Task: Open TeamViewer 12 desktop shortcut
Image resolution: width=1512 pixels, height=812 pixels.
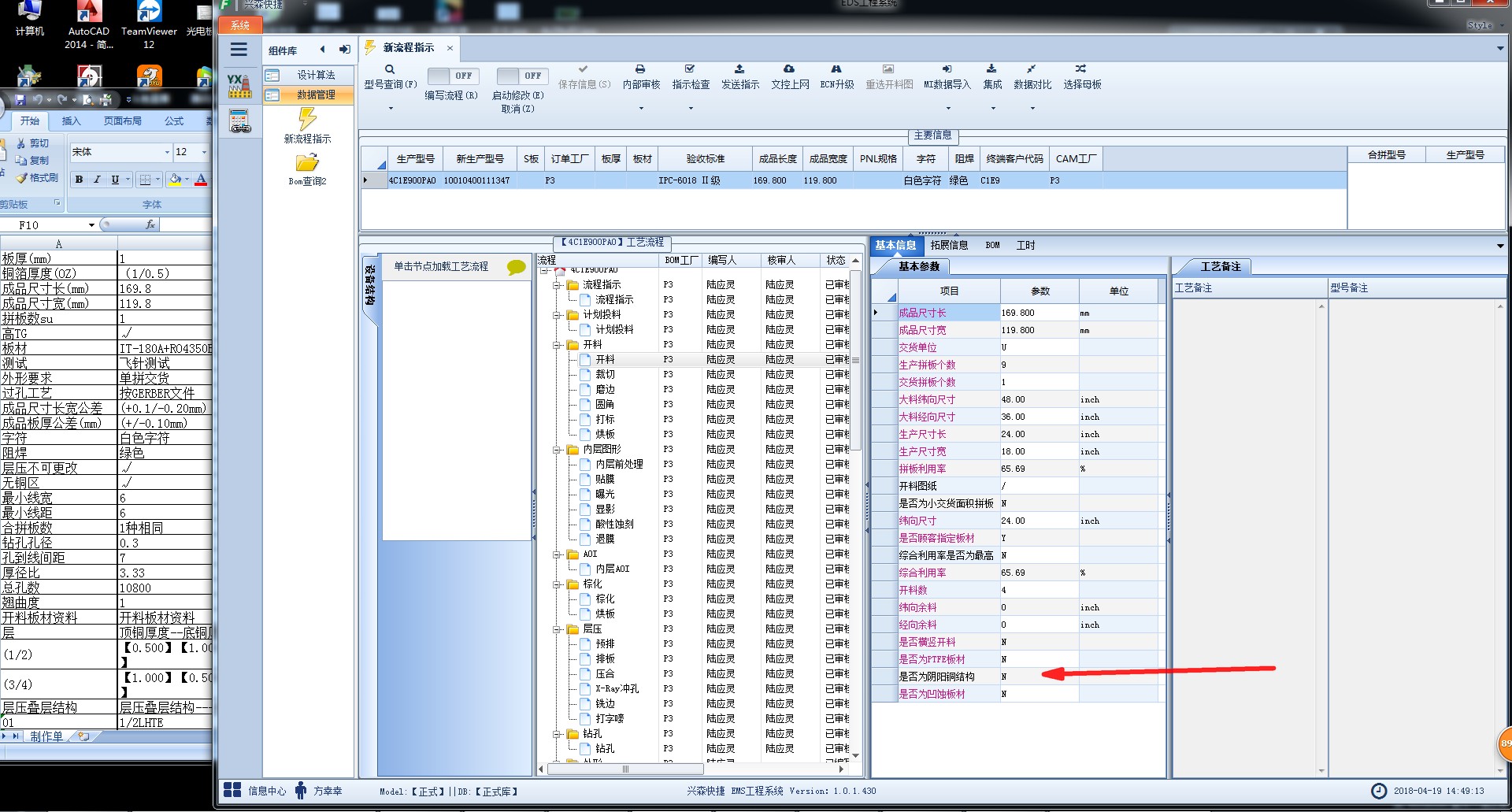Action: pyautogui.click(x=149, y=25)
